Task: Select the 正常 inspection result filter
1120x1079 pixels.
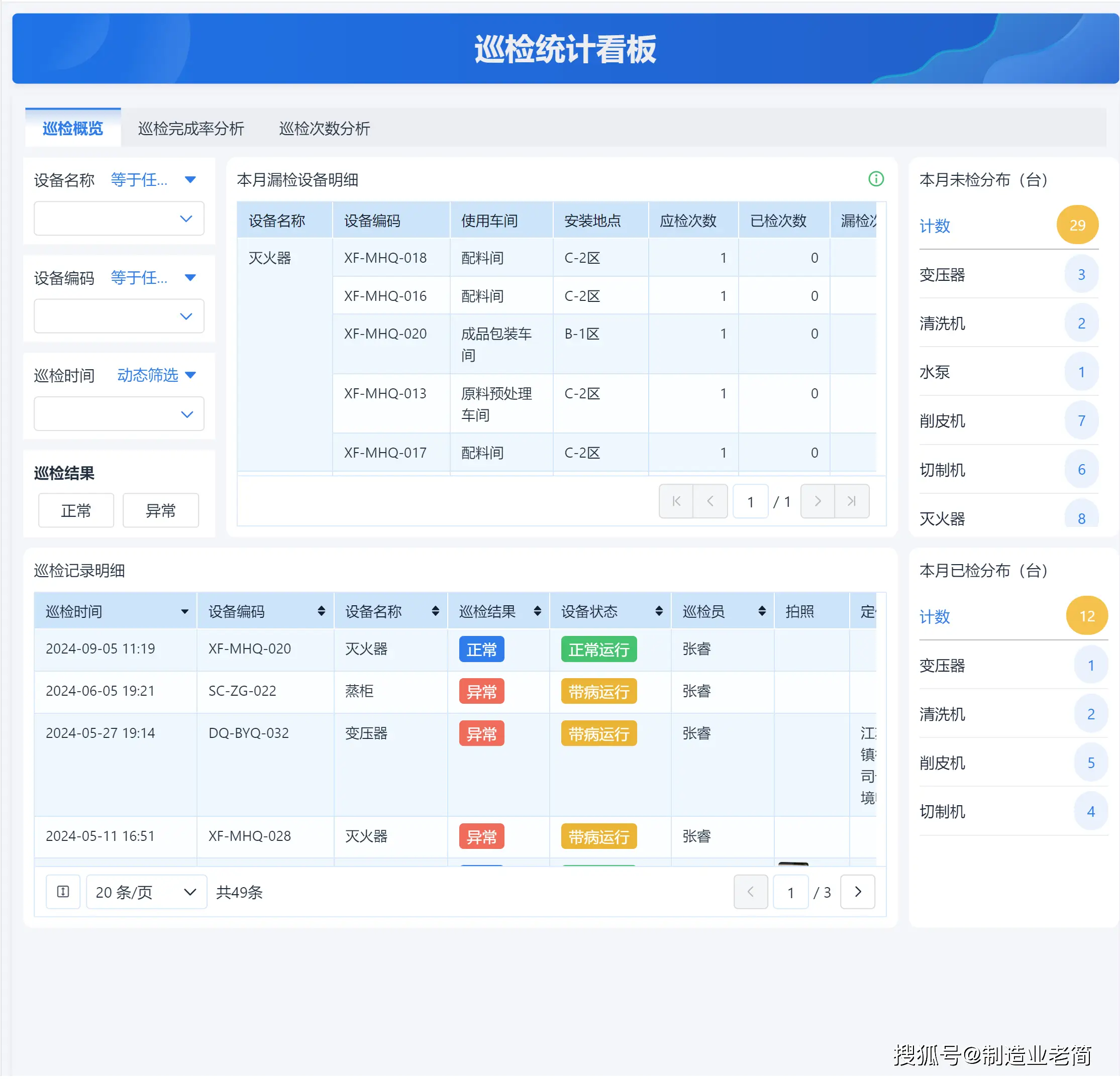Action: tap(76, 510)
